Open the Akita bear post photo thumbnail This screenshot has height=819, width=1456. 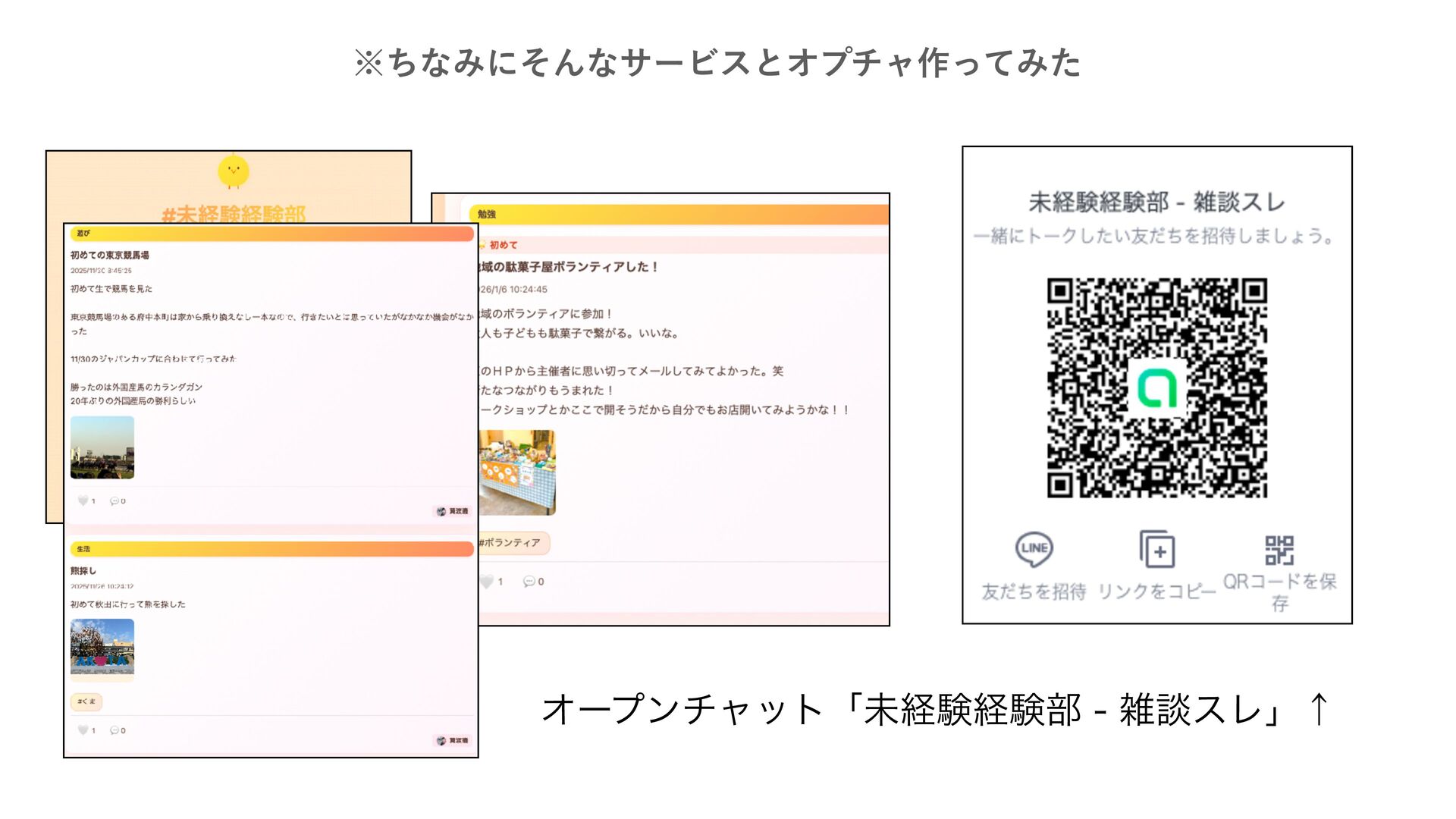click(102, 647)
